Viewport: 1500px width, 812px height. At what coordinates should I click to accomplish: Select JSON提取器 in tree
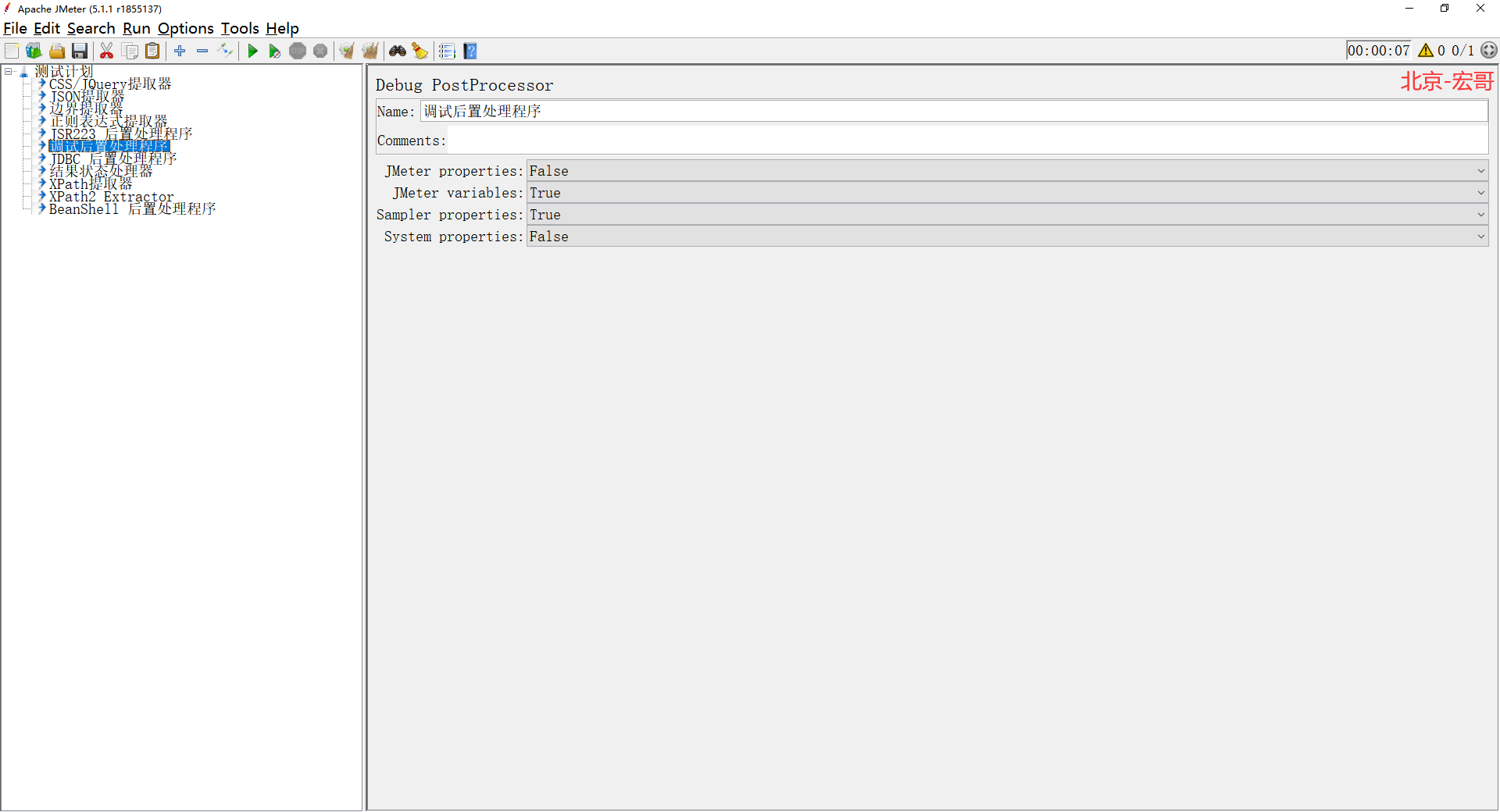(87, 96)
